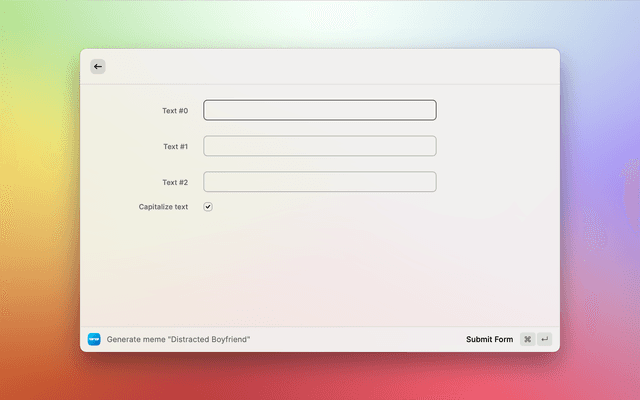This screenshot has height=400, width=640.
Task: Click the "Capitalize text" label
Action: pyautogui.click(x=163, y=207)
